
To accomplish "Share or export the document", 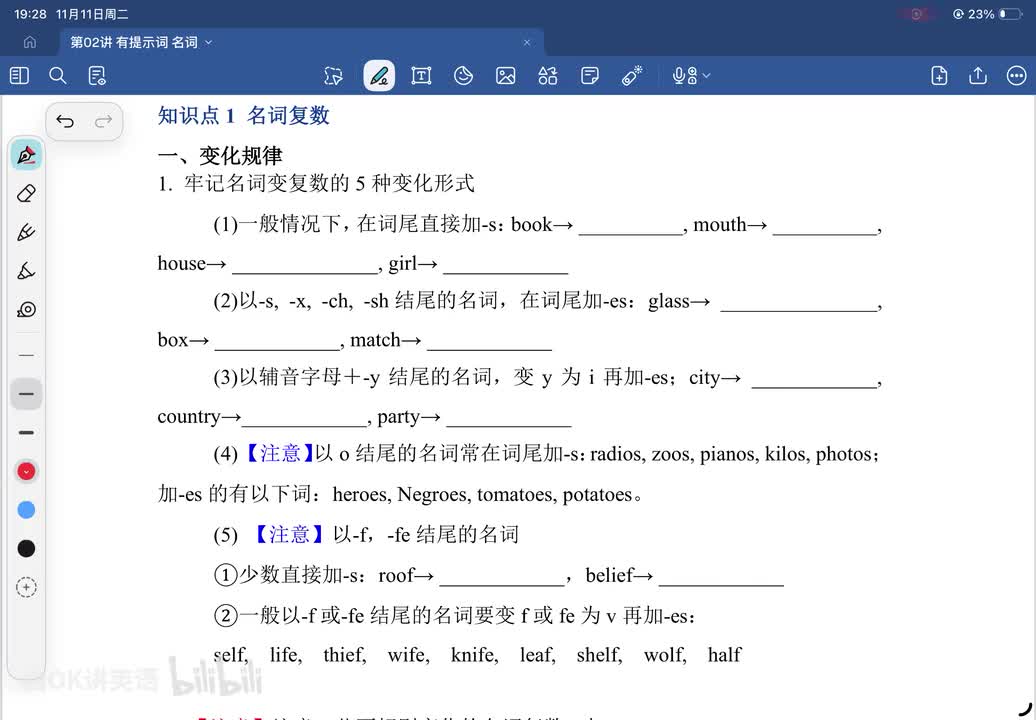I will pos(978,76).
